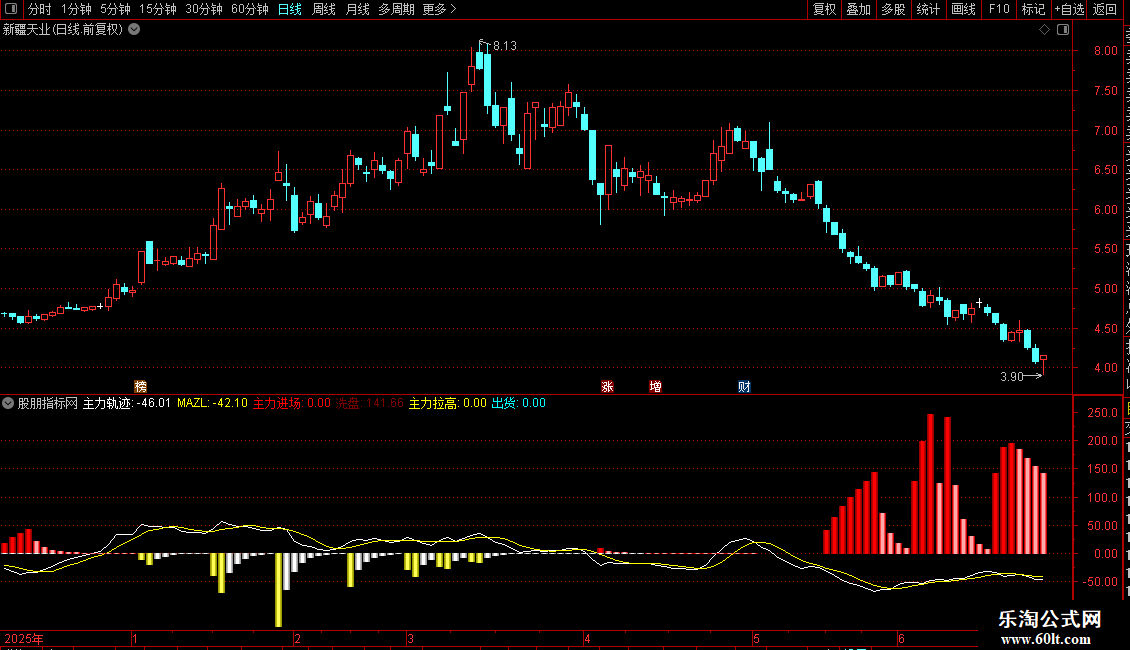Click the 财 event marker

[x=744, y=387]
